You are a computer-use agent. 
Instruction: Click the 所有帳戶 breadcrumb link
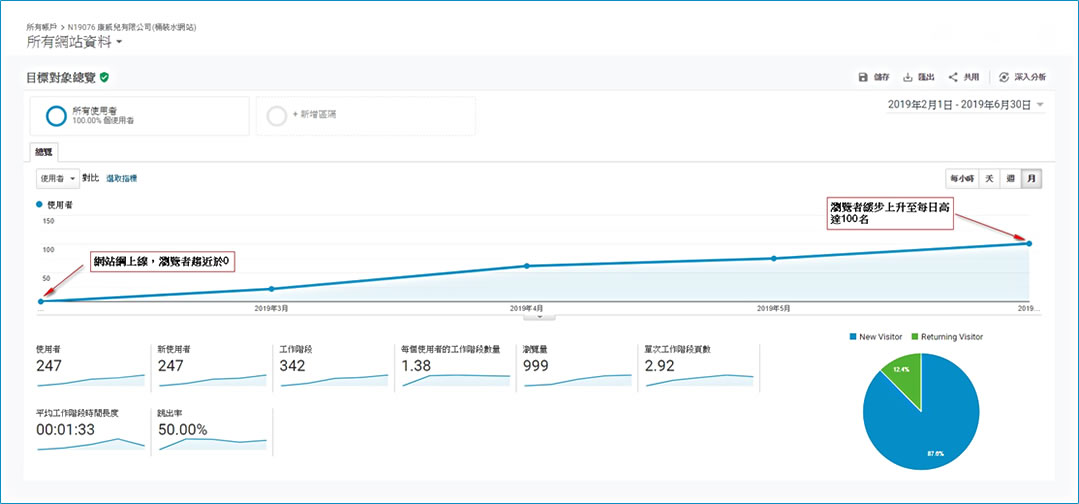pyautogui.click(x=44, y=27)
